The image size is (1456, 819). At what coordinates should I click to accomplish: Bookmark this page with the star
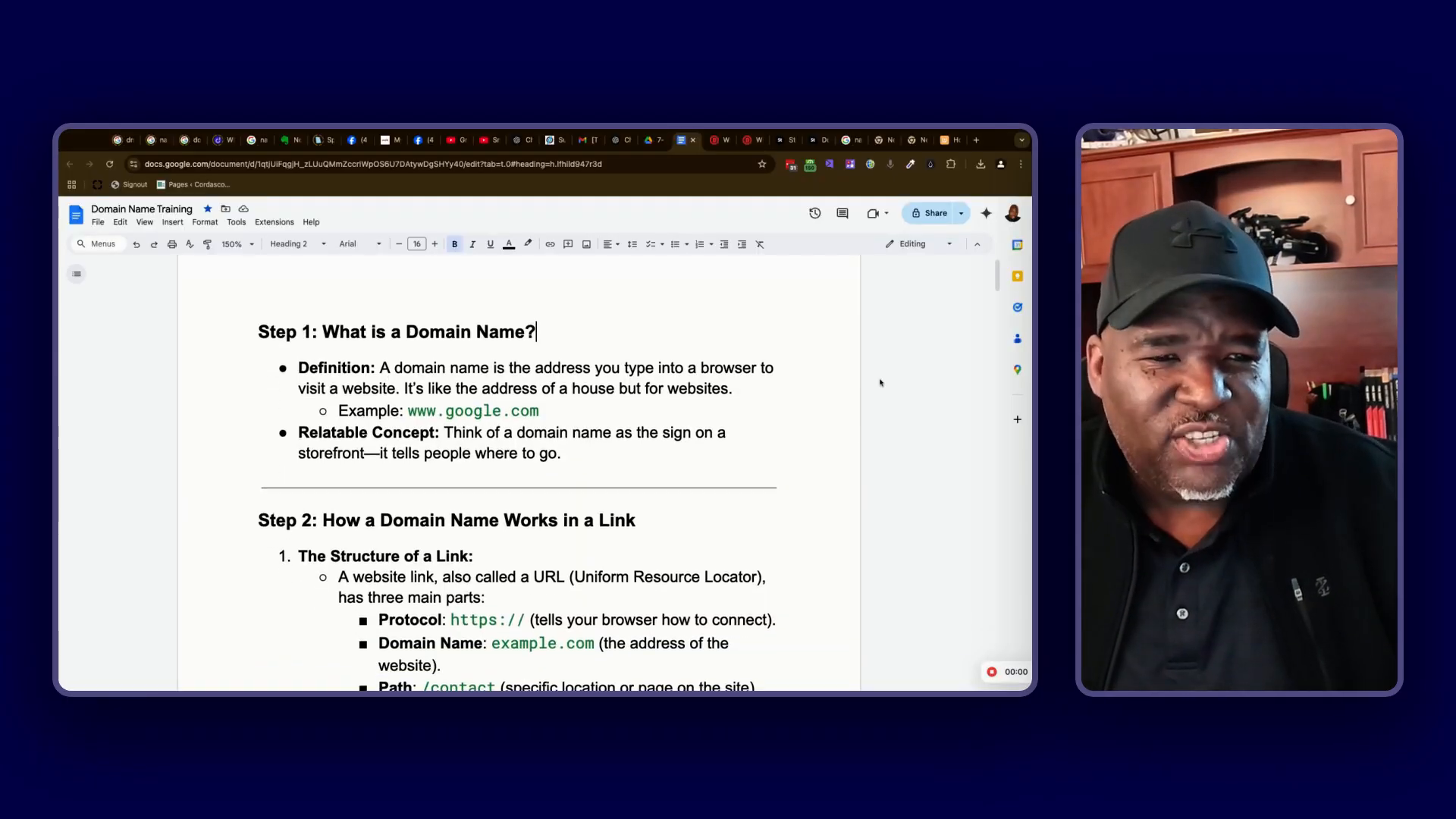pyautogui.click(x=762, y=164)
